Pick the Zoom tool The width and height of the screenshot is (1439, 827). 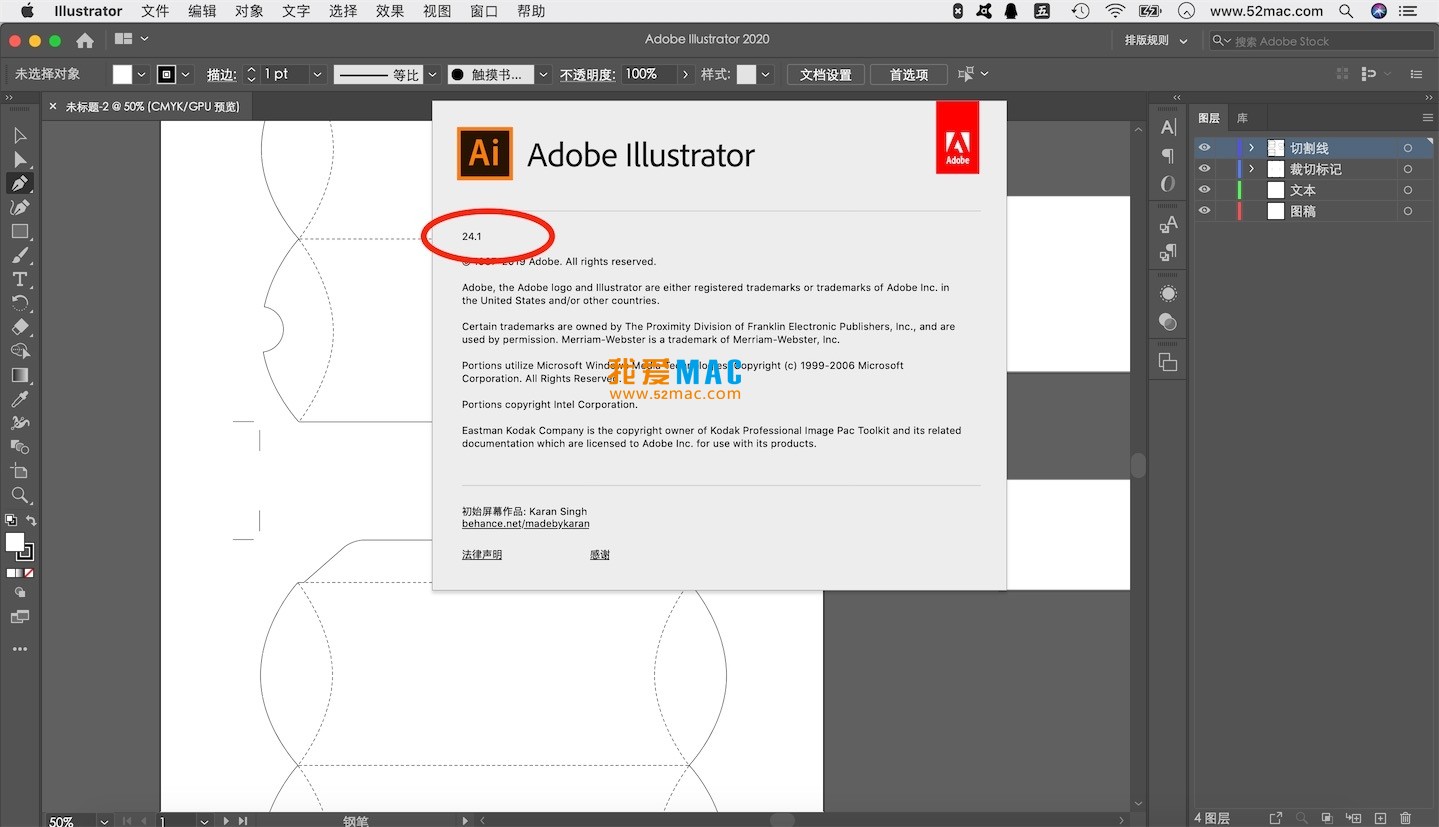[x=18, y=495]
